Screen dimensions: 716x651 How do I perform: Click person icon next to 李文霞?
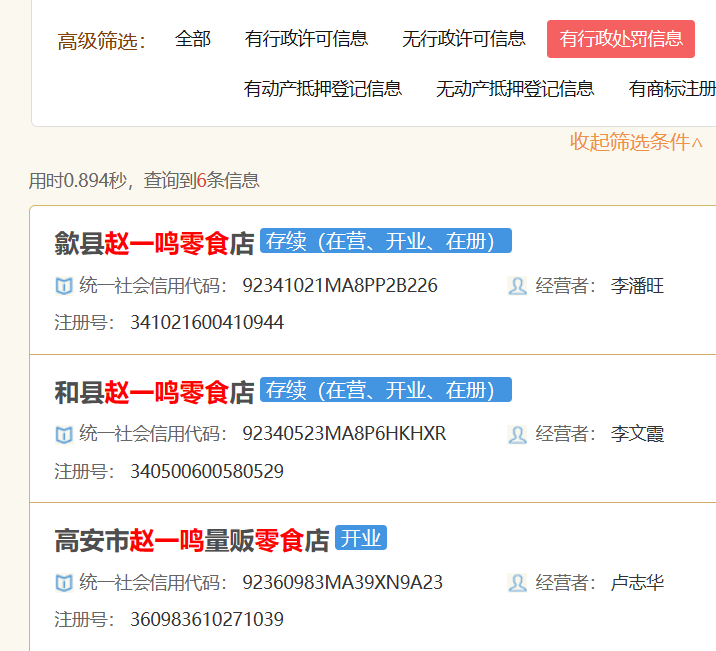click(517, 435)
